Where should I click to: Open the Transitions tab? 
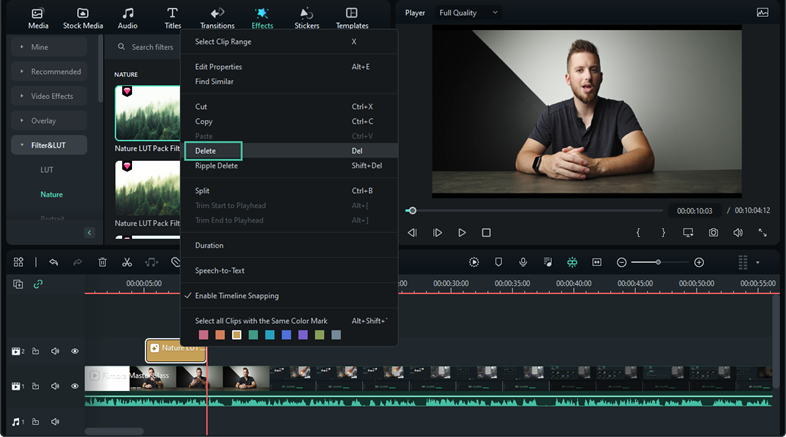(217, 19)
